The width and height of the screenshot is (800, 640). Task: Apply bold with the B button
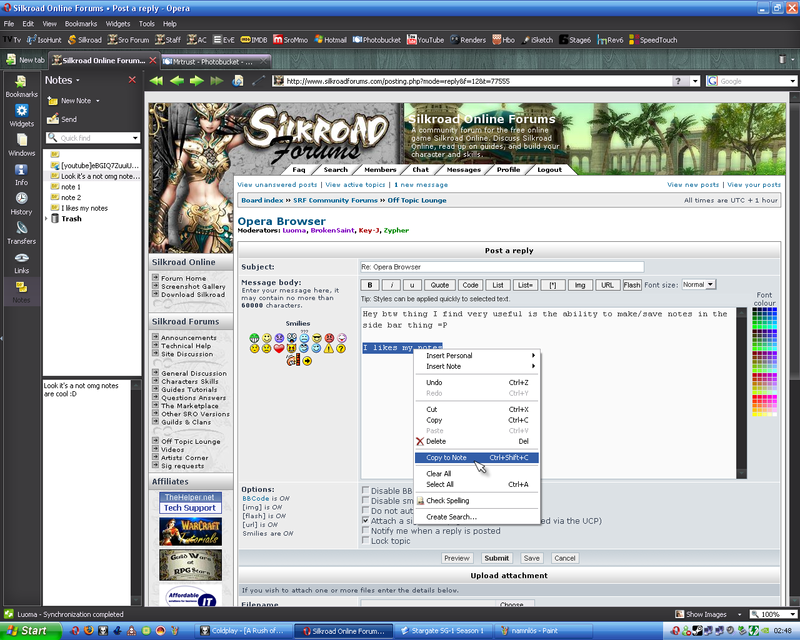370,285
